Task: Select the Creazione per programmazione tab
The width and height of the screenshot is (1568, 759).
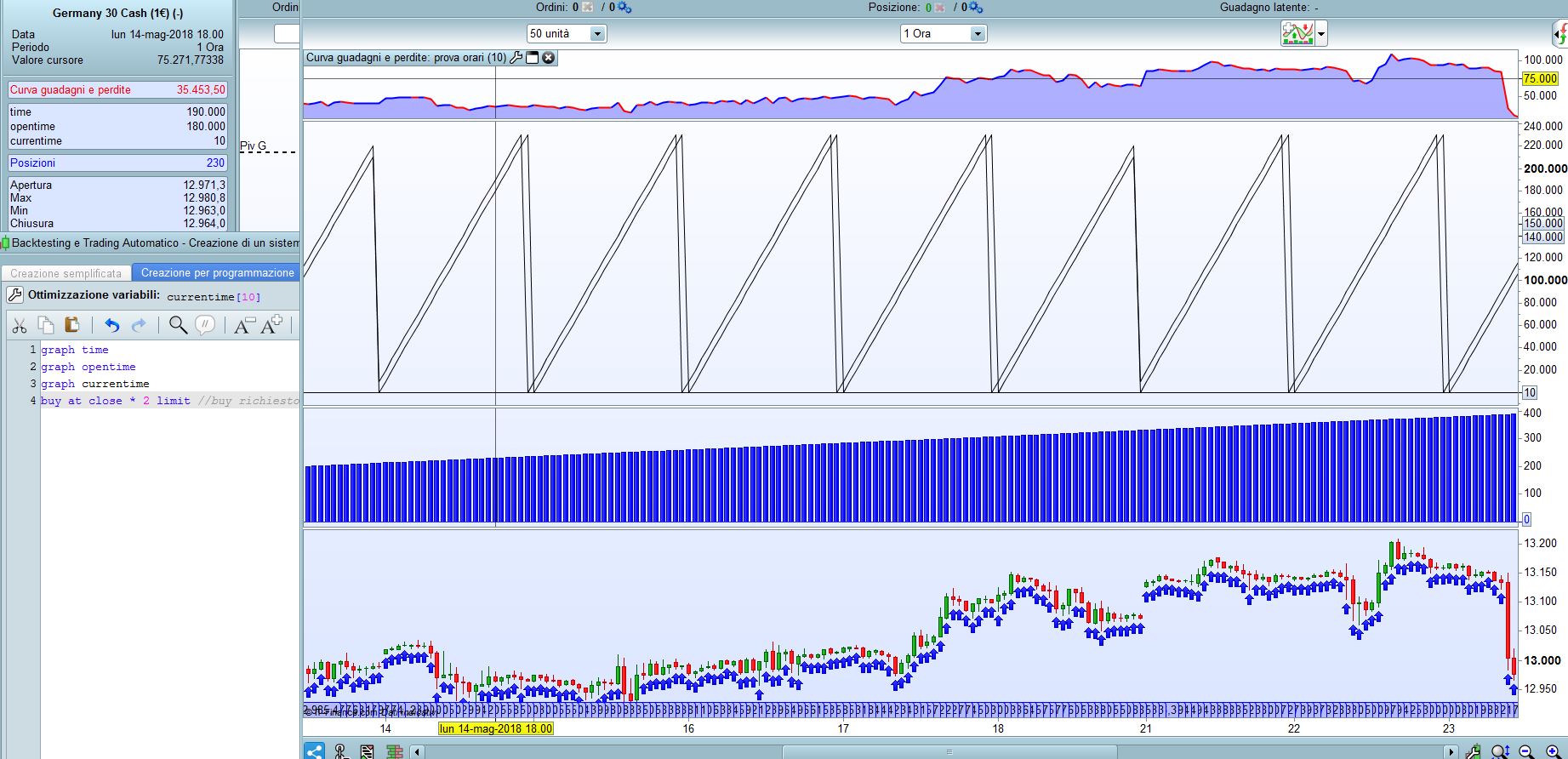Action: (217, 273)
